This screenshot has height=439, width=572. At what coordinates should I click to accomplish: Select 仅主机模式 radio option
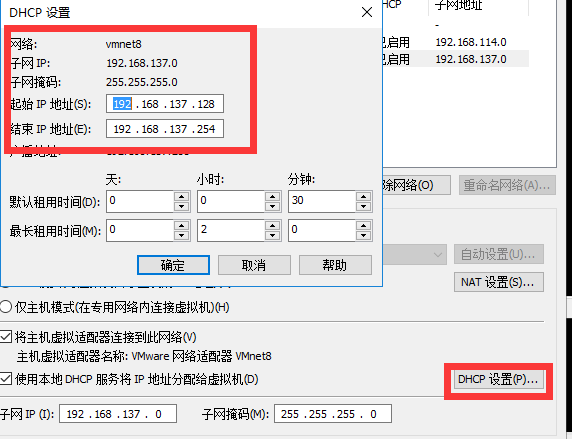(x=5, y=307)
